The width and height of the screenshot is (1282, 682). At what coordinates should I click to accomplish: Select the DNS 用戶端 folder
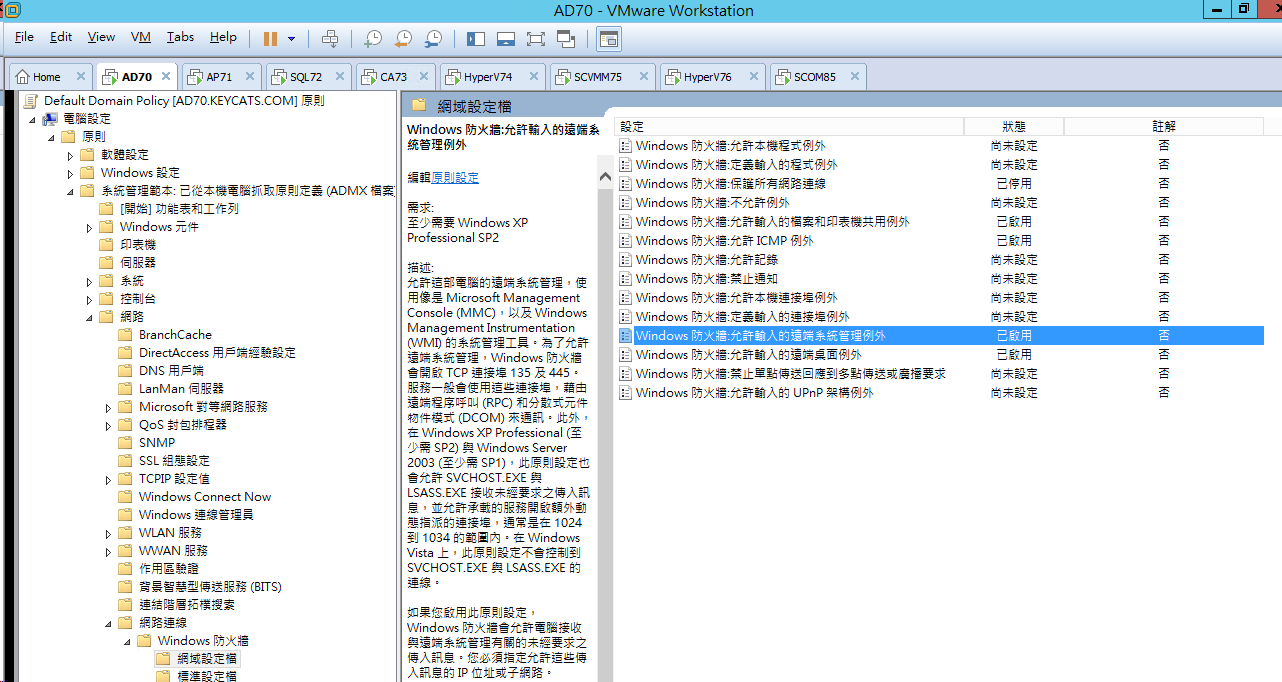[171, 371]
